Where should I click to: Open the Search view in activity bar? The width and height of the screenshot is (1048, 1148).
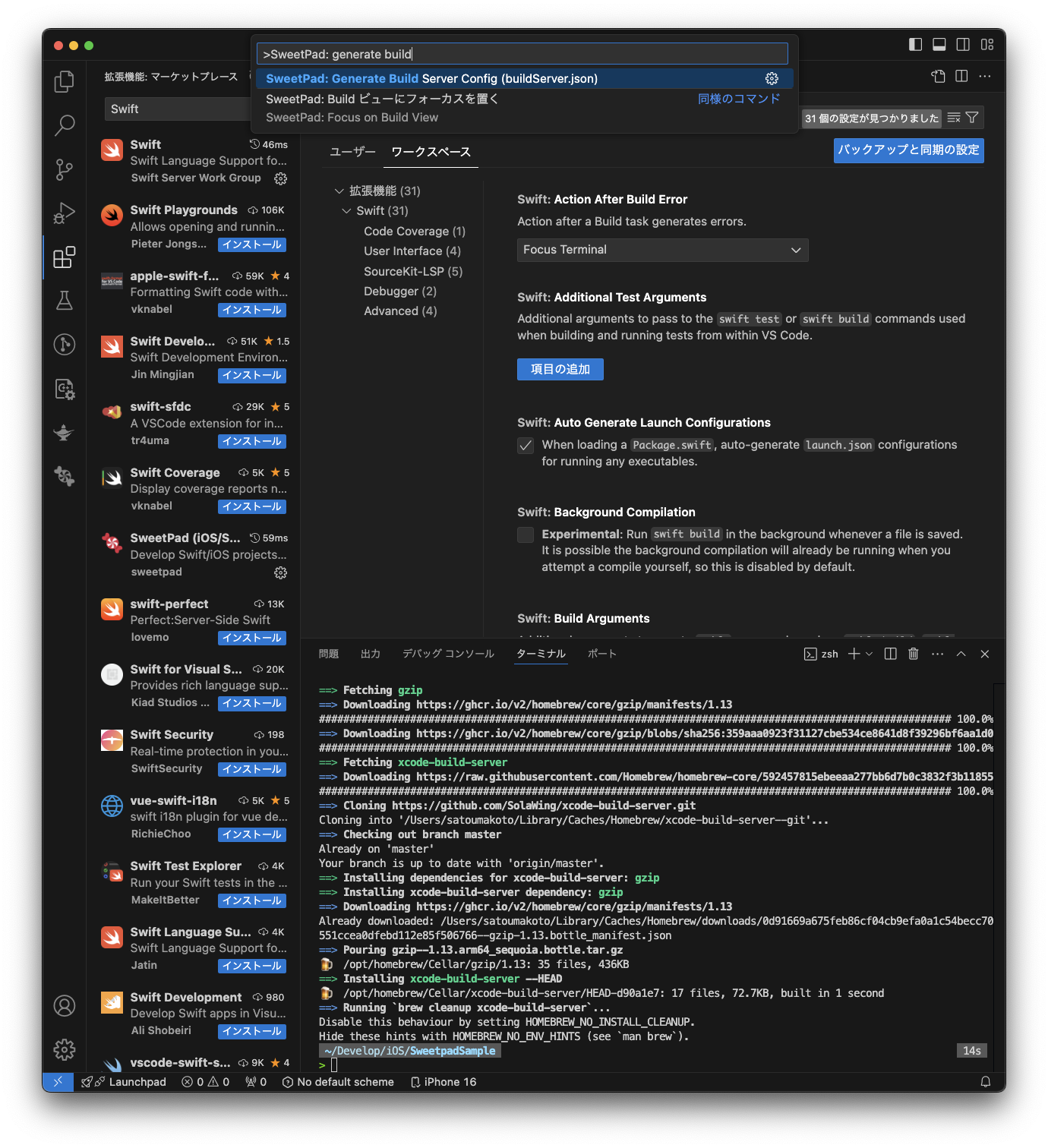(65, 125)
